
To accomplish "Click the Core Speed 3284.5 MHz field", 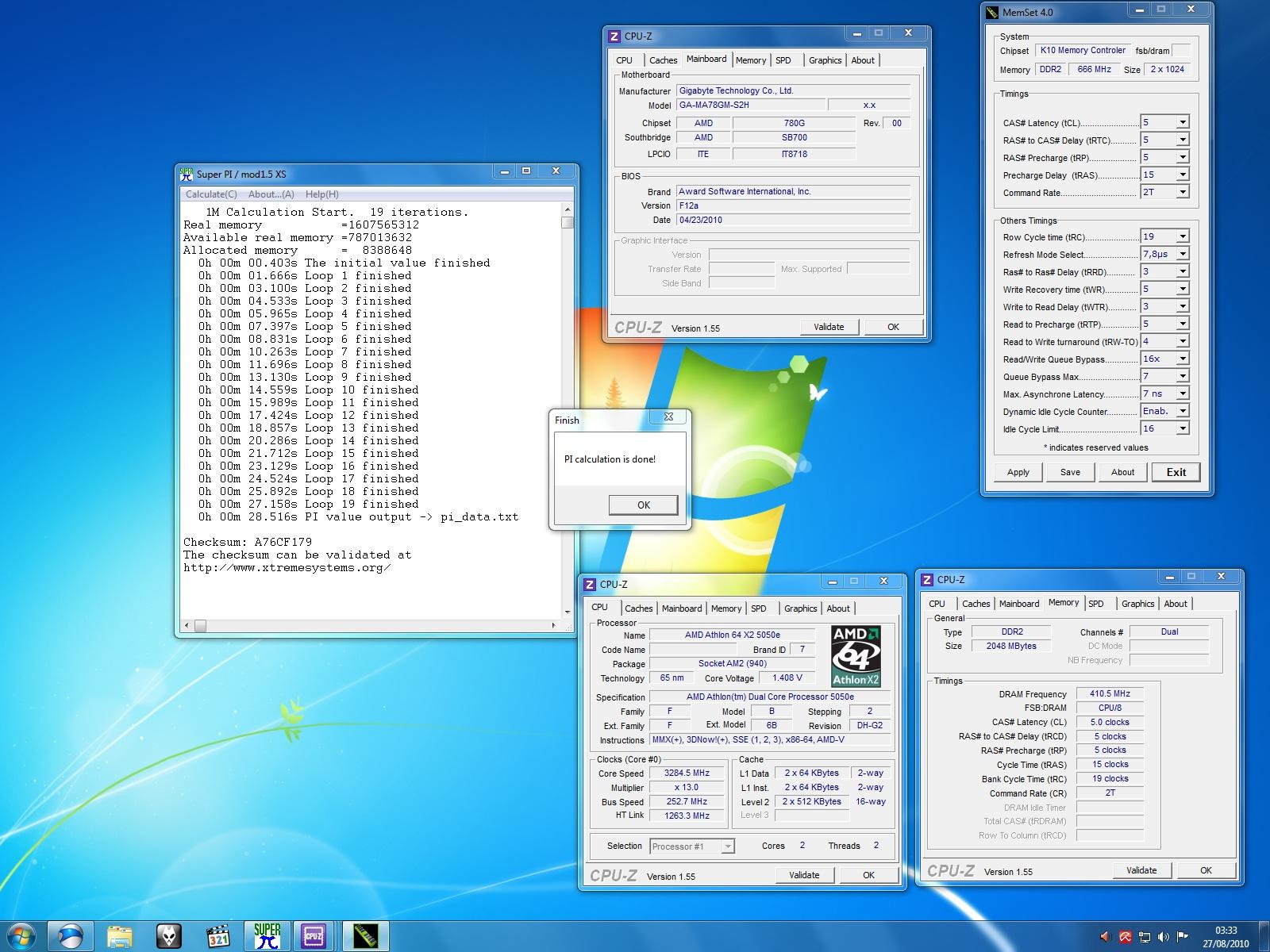I will pyautogui.click(x=687, y=773).
